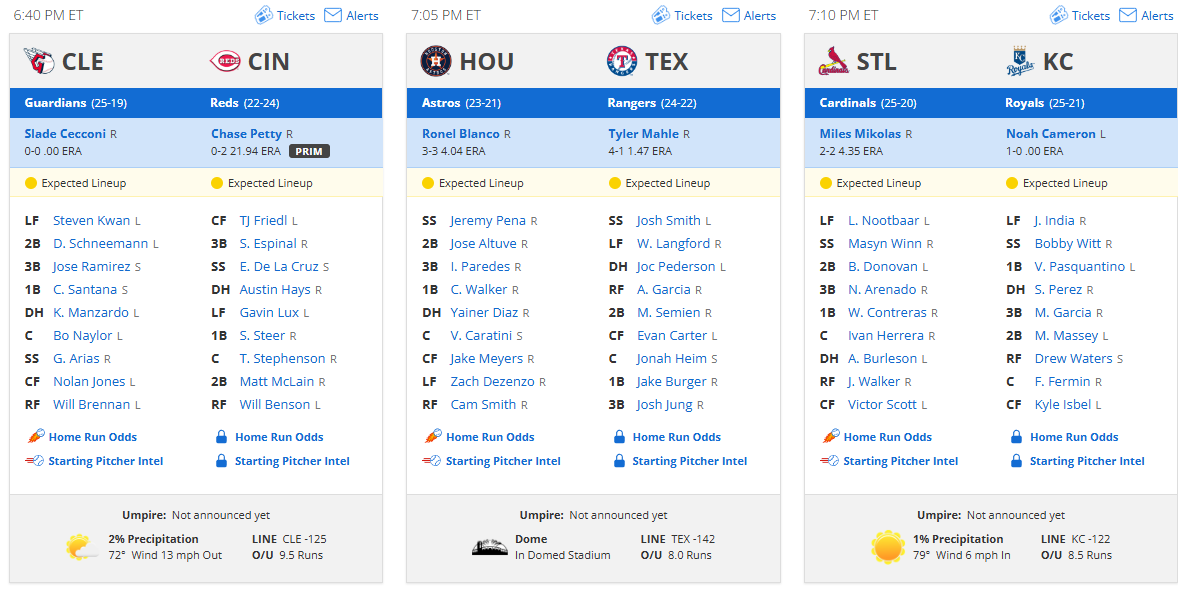Click the Cincinnati Reds team logo
1178x596 pixels.
(225, 61)
